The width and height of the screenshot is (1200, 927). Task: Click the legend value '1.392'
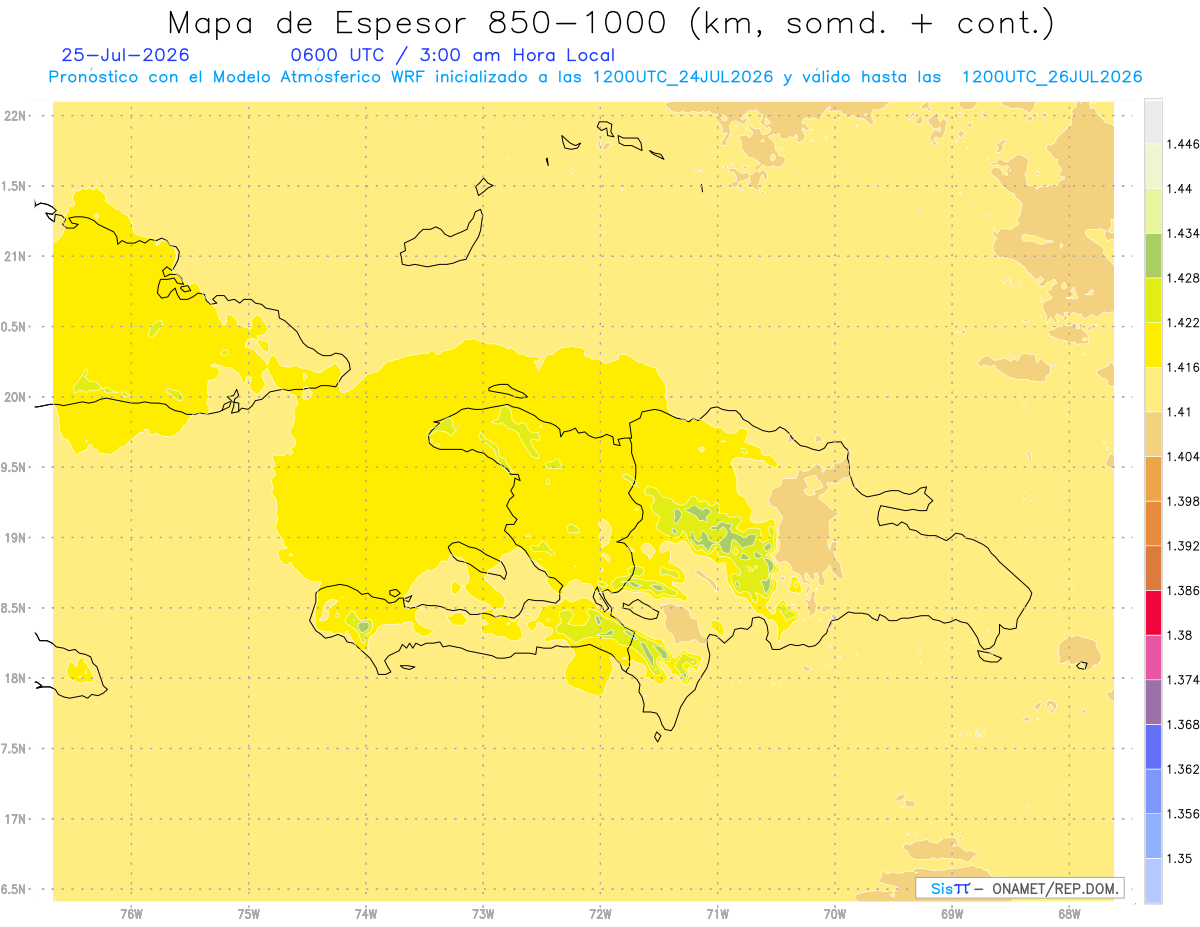click(x=1183, y=546)
